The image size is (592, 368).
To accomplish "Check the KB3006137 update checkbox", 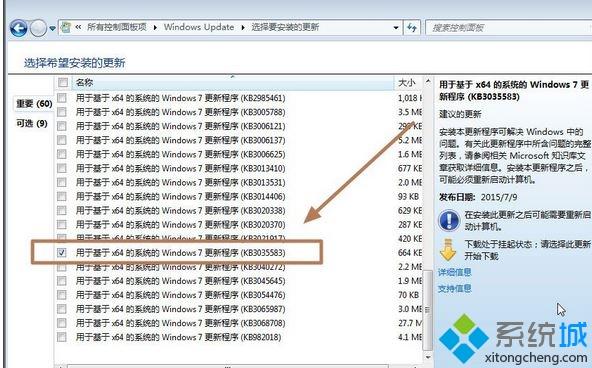I will tap(62, 140).
